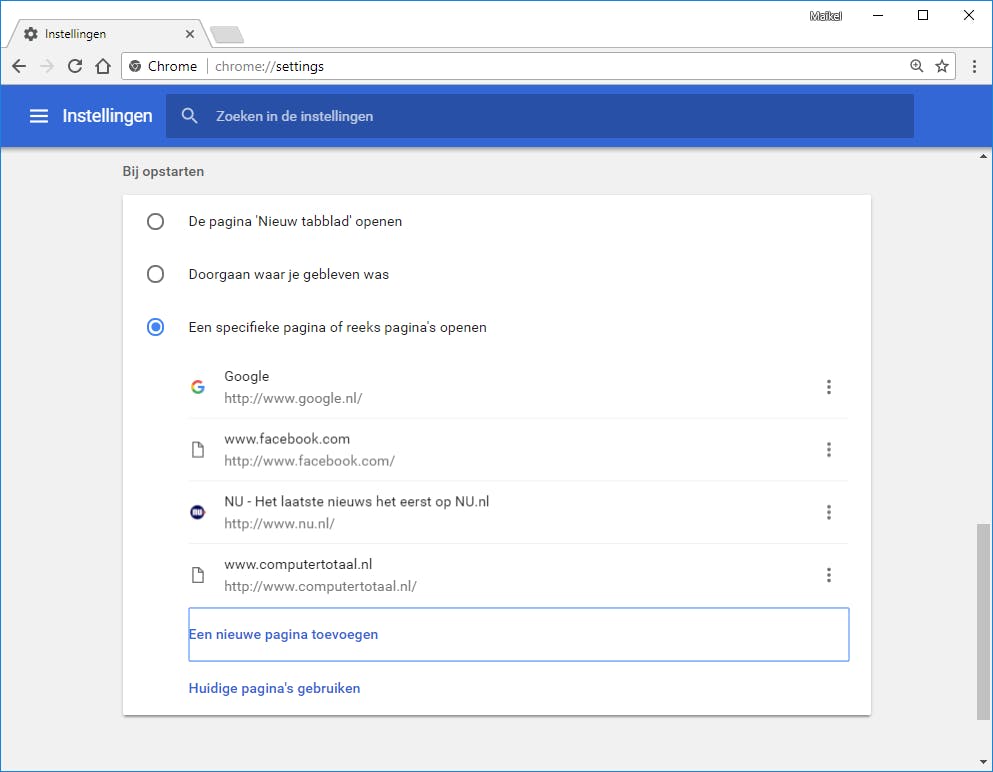The image size is (993, 772).
Task: Select "De pagina 'Nieuw tabblad' openen" radio
Action: pyautogui.click(x=155, y=221)
